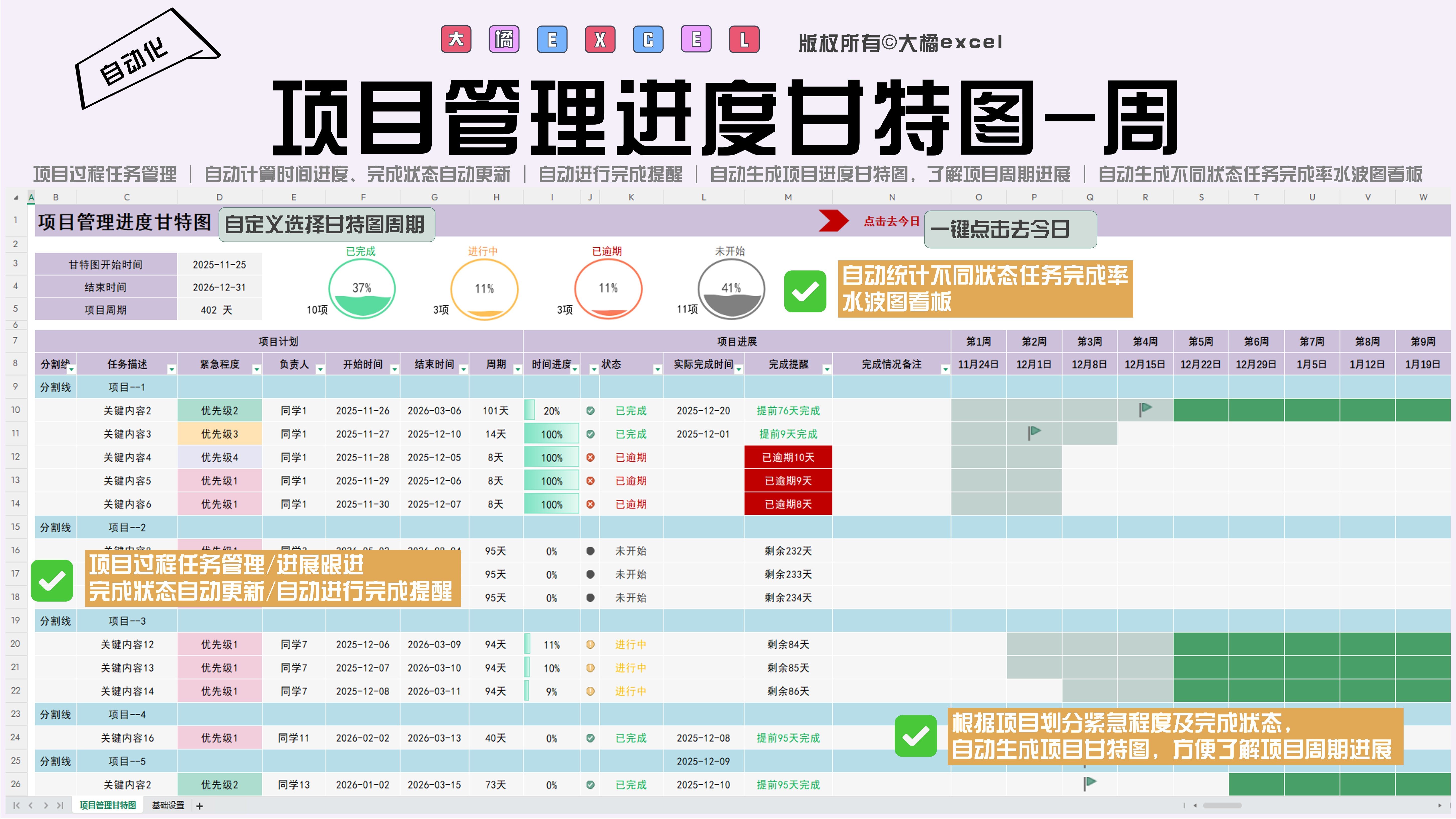
Task: Switch to the 基础设置 sheet tab
Action: pyautogui.click(x=168, y=805)
